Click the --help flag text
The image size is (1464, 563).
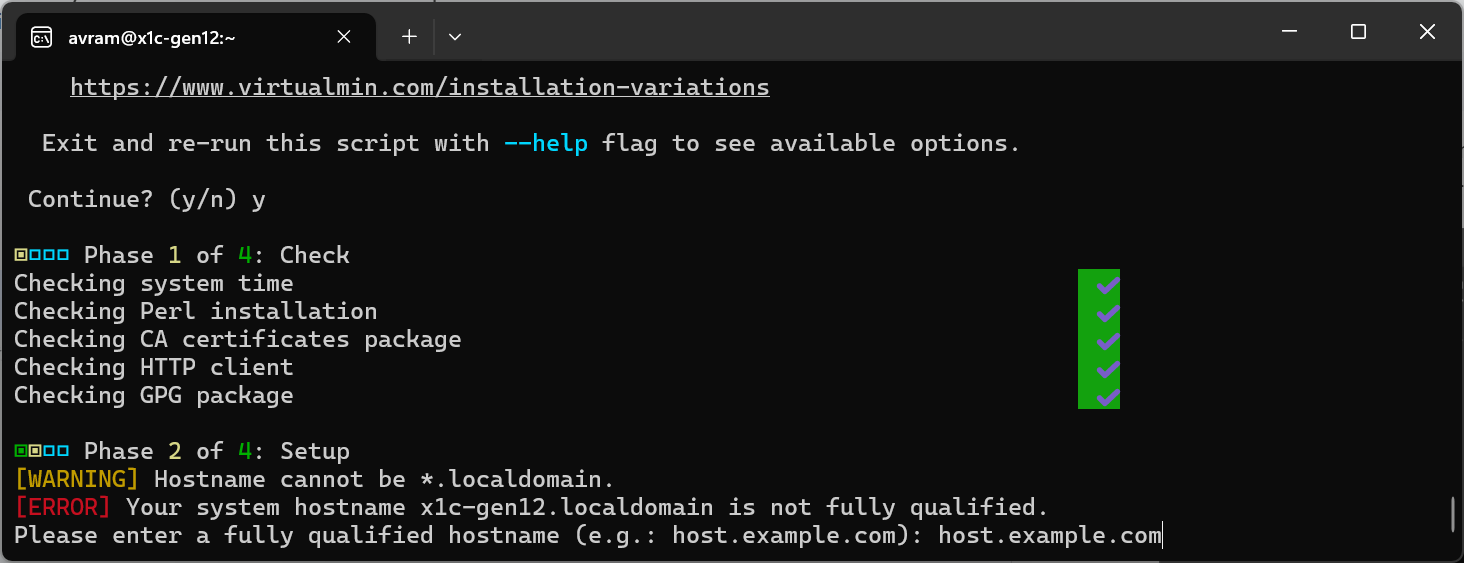click(546, 143)
